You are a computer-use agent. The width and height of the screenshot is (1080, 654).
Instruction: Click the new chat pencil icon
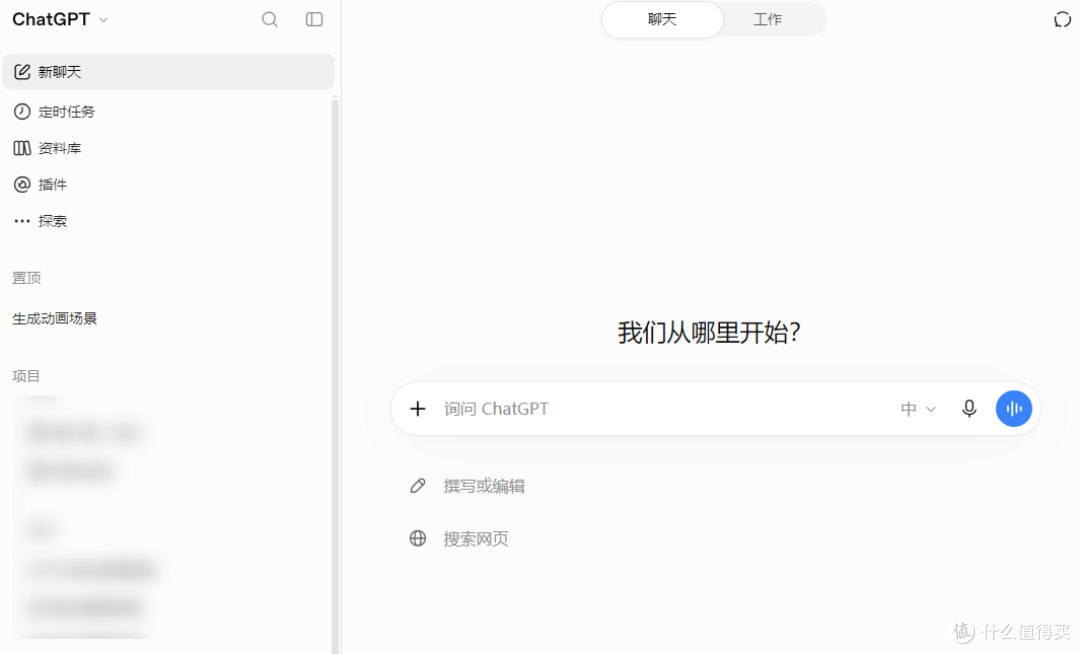click(x=22, y=72)
